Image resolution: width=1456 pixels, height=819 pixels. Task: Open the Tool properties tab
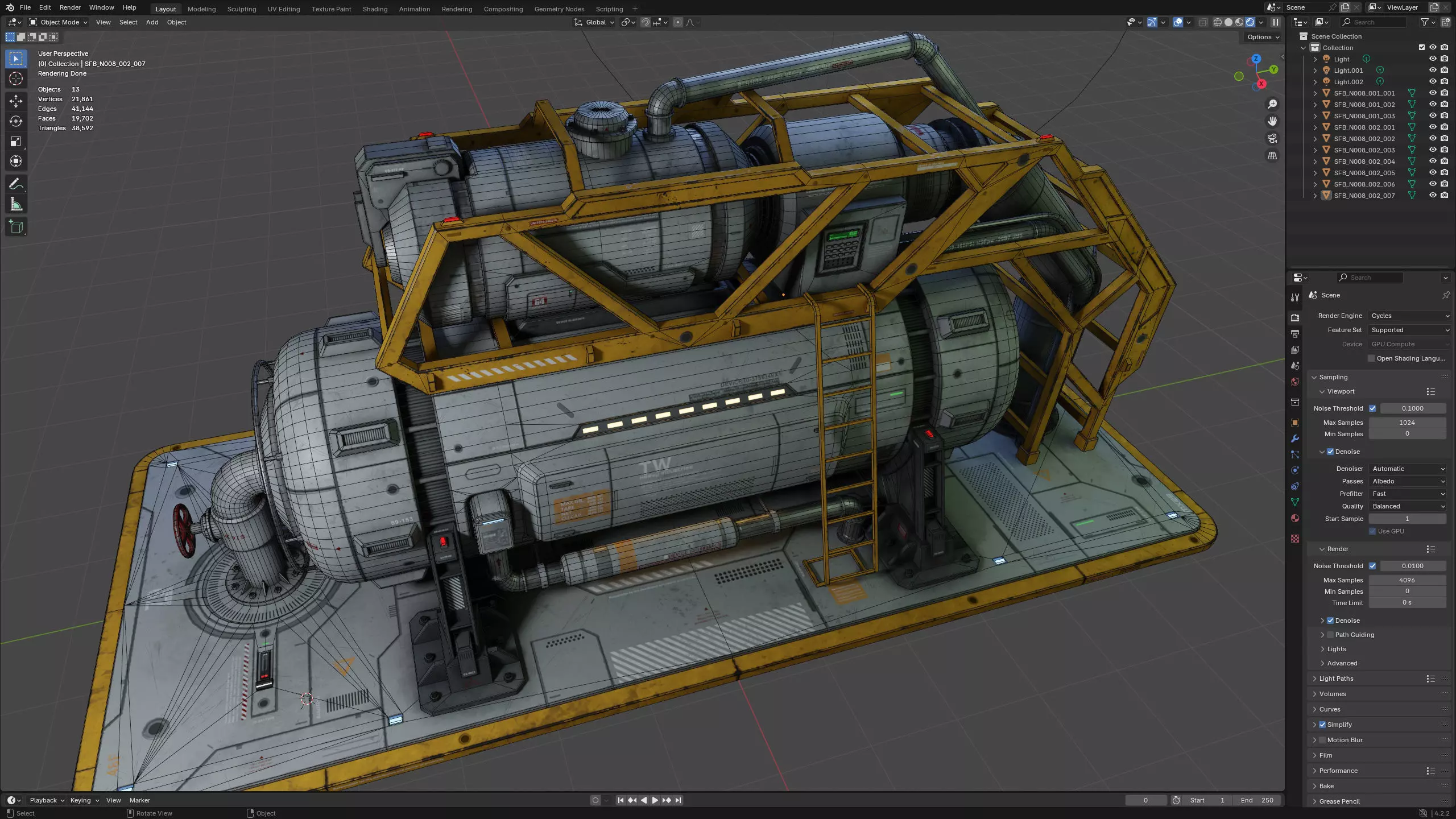(1295, 297)
